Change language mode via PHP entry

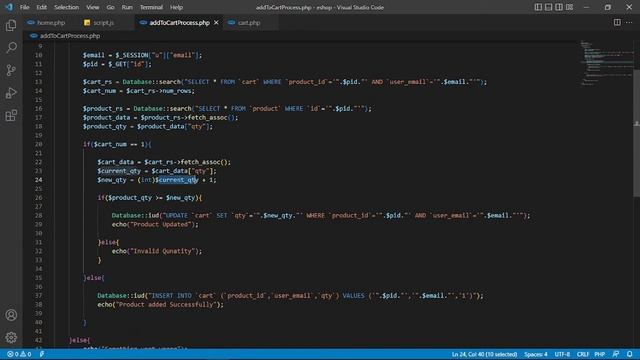tap(600, 354)
